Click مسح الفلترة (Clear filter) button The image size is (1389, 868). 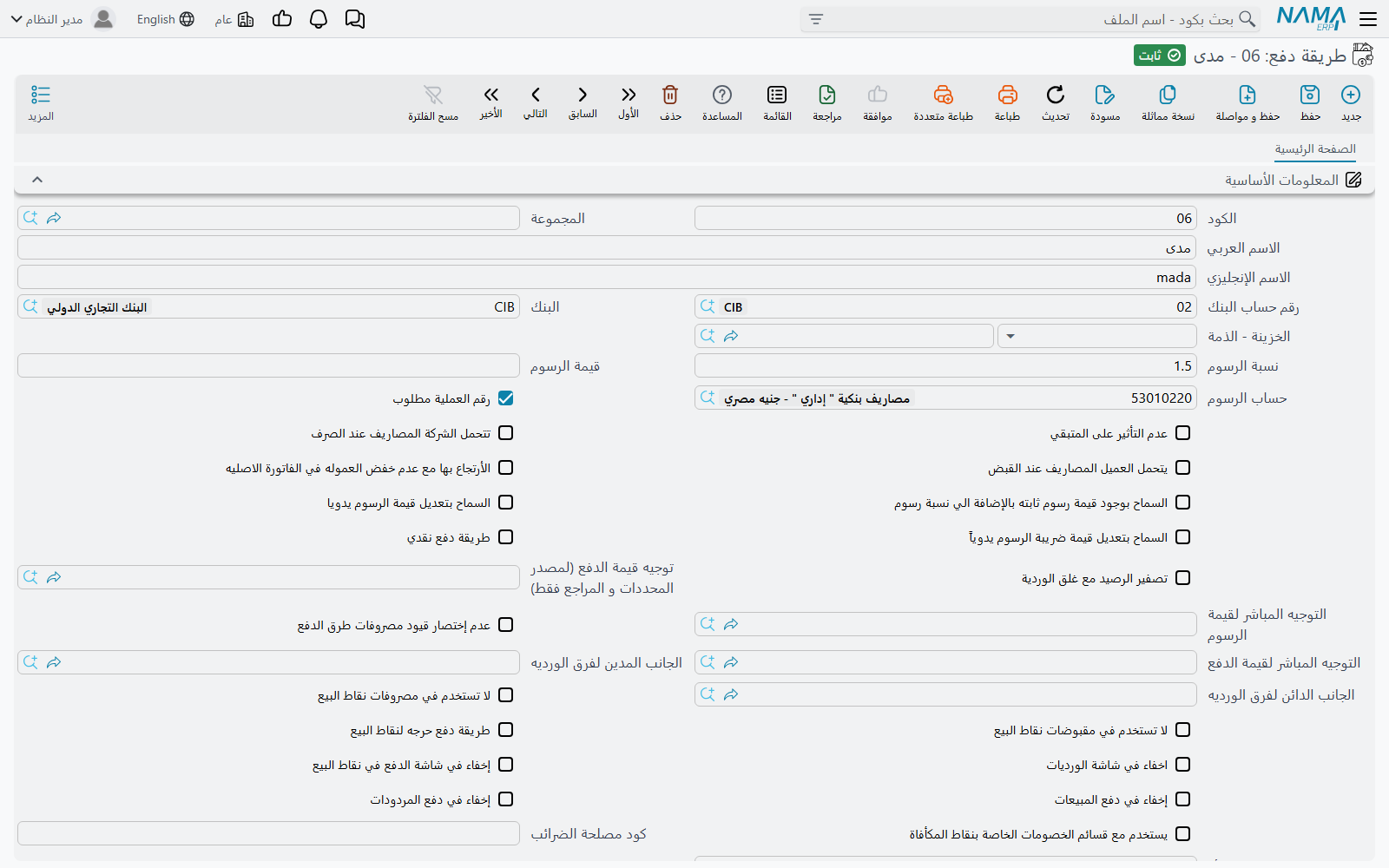433,102
